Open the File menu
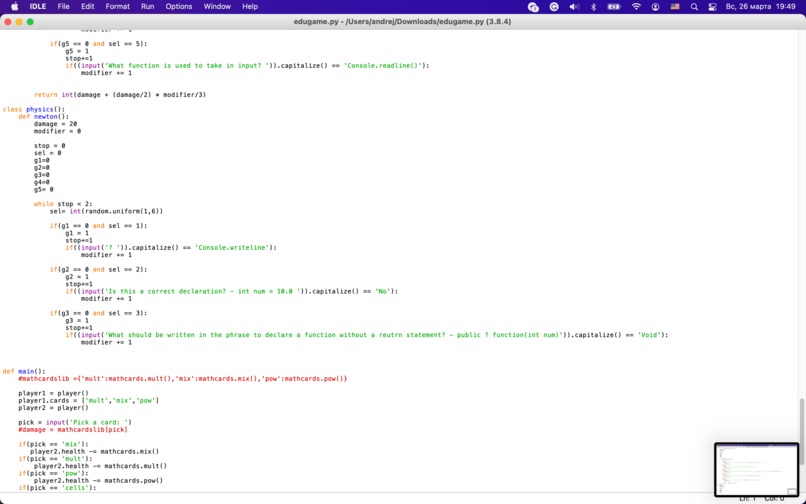Image resolution: width=806 pixels, height=504 pixels. [63, 7]
